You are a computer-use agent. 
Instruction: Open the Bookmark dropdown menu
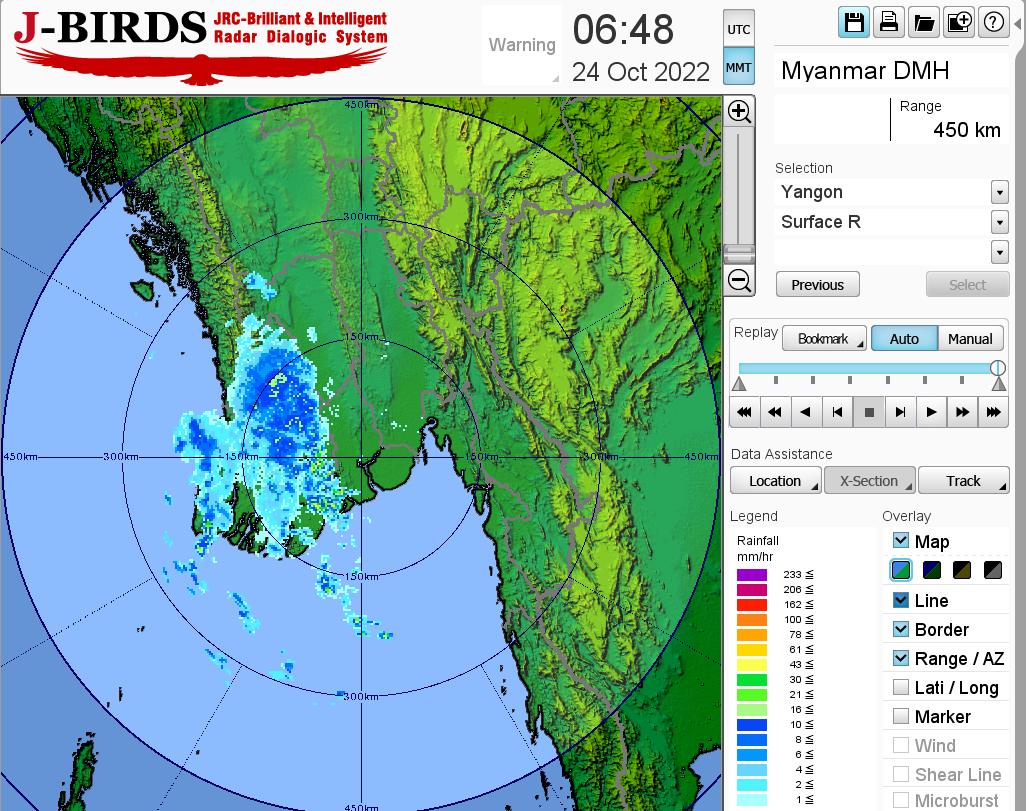pyautogui.click(x=824, y=339)
